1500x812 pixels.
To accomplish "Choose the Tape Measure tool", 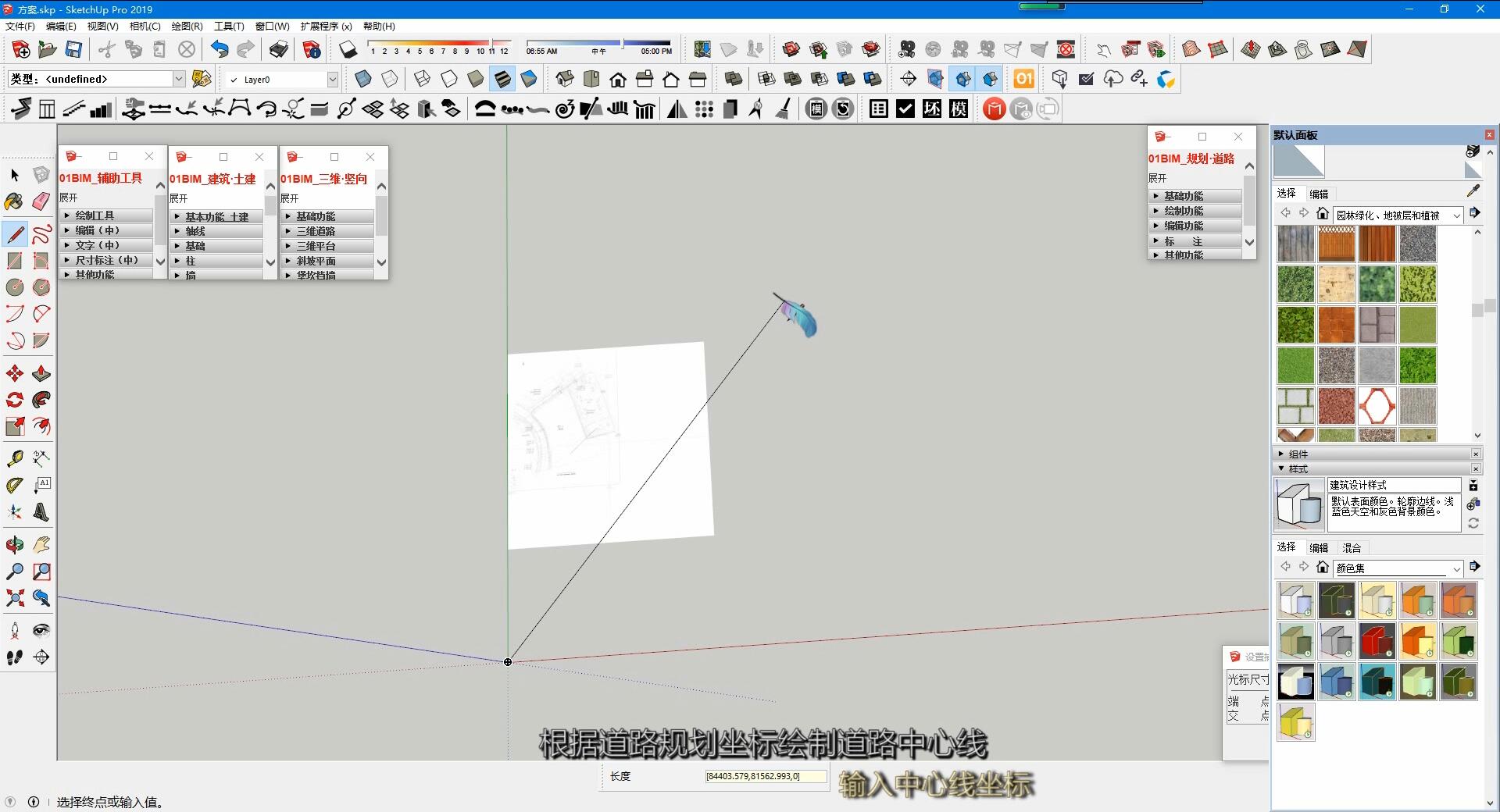I will point(15,458).
